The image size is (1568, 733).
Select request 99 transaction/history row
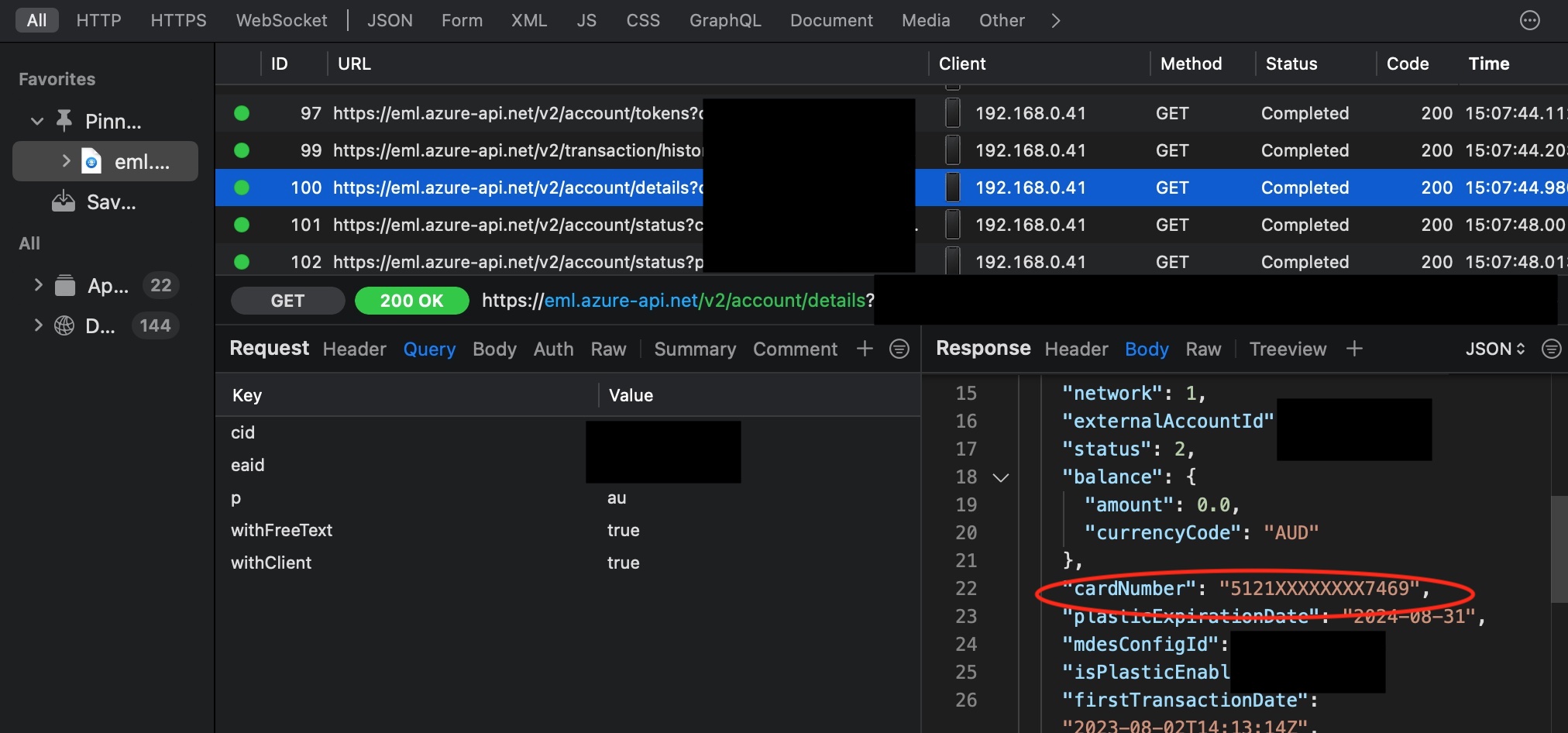(891, 150)
